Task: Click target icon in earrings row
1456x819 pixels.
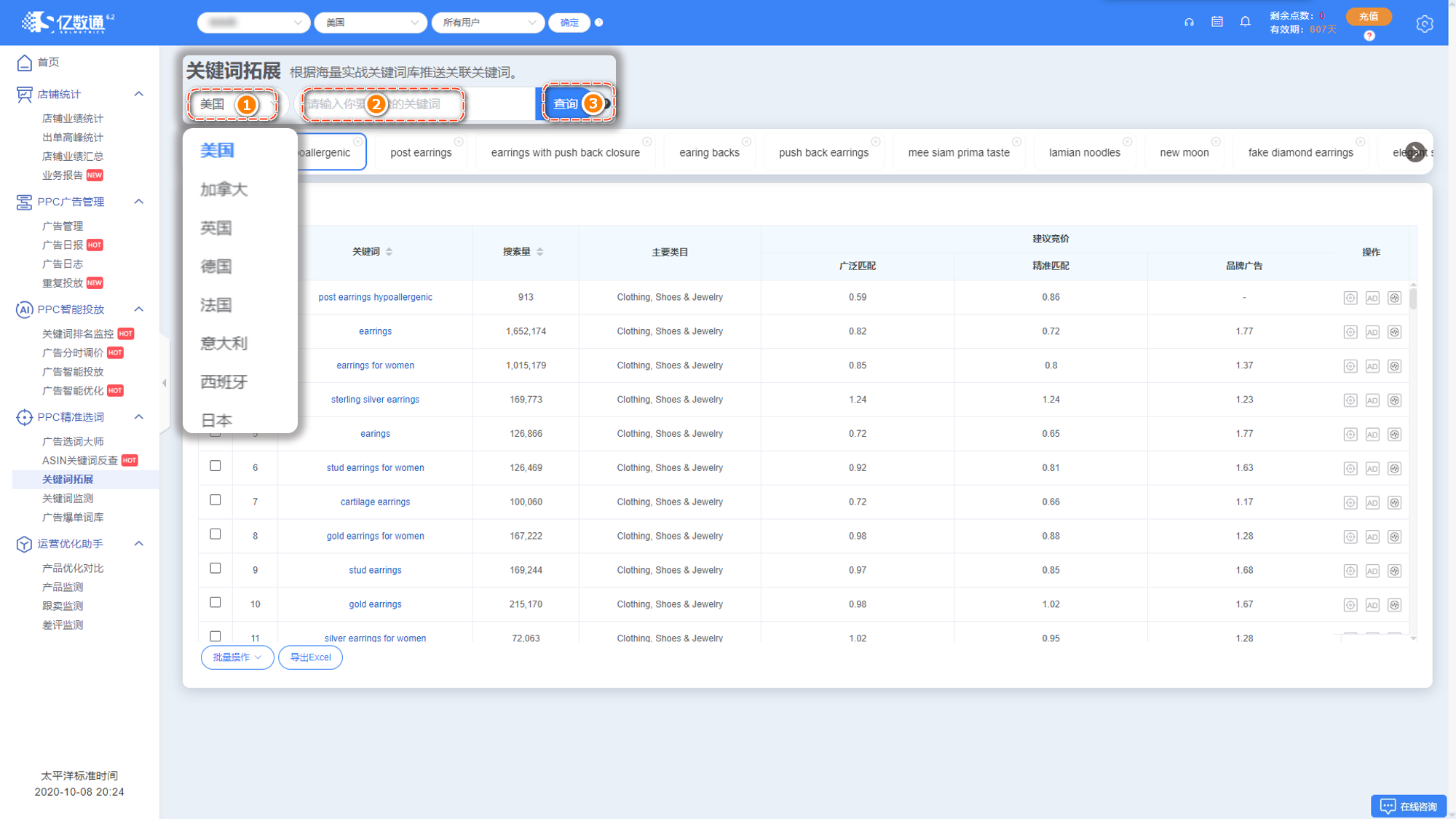Action: click(x=1350, y=332)
